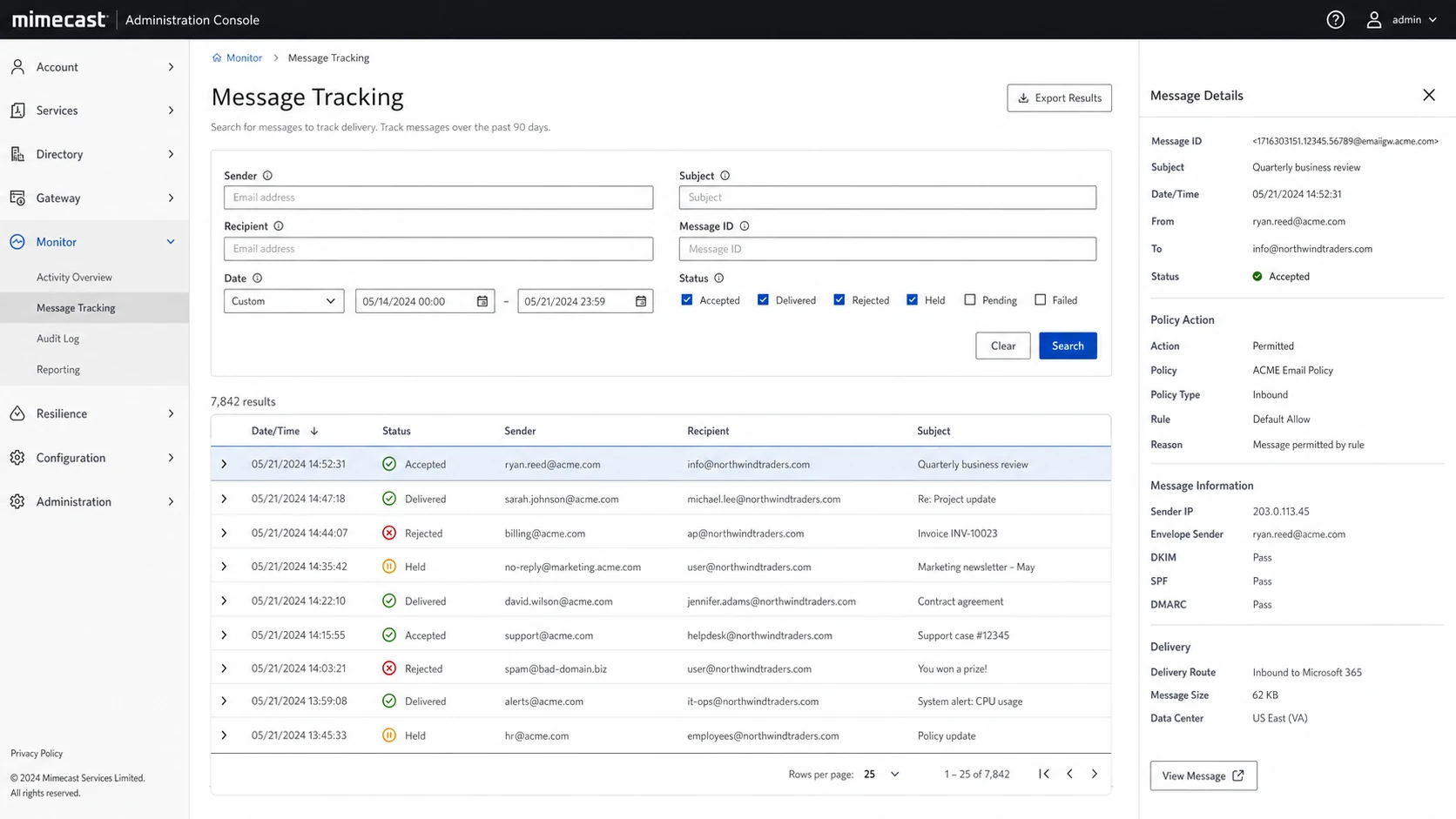
Task: Click the Recipient email address field
Action: point(438,249)
